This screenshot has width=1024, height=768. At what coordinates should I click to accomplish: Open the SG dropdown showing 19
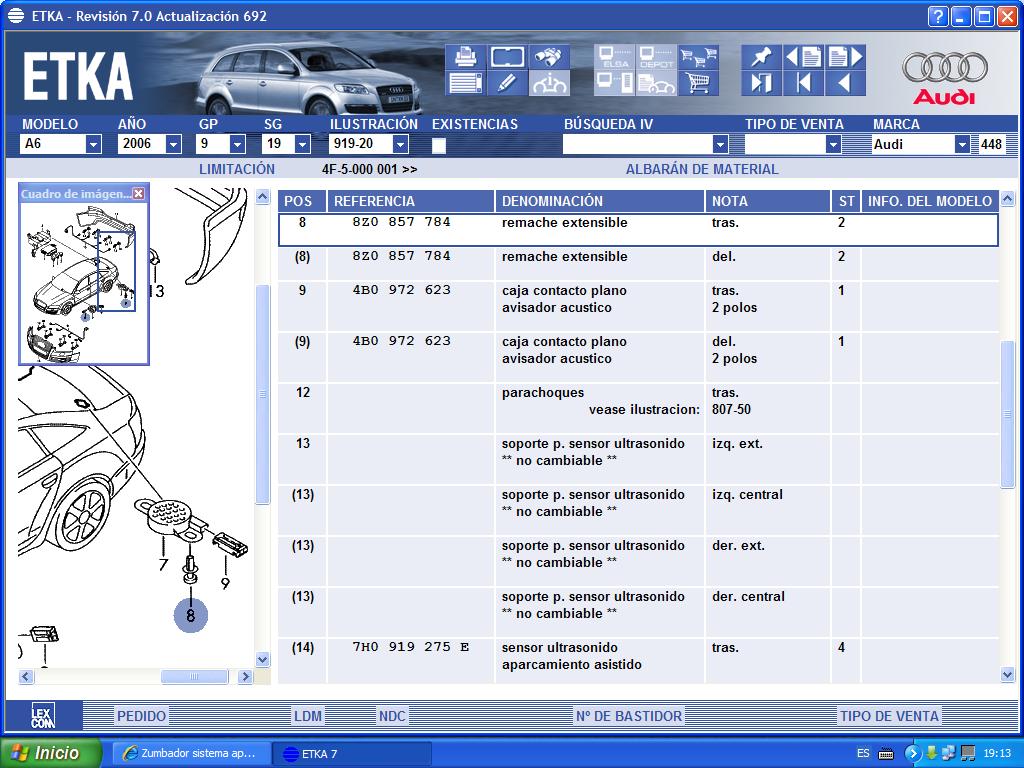[302, 144]
